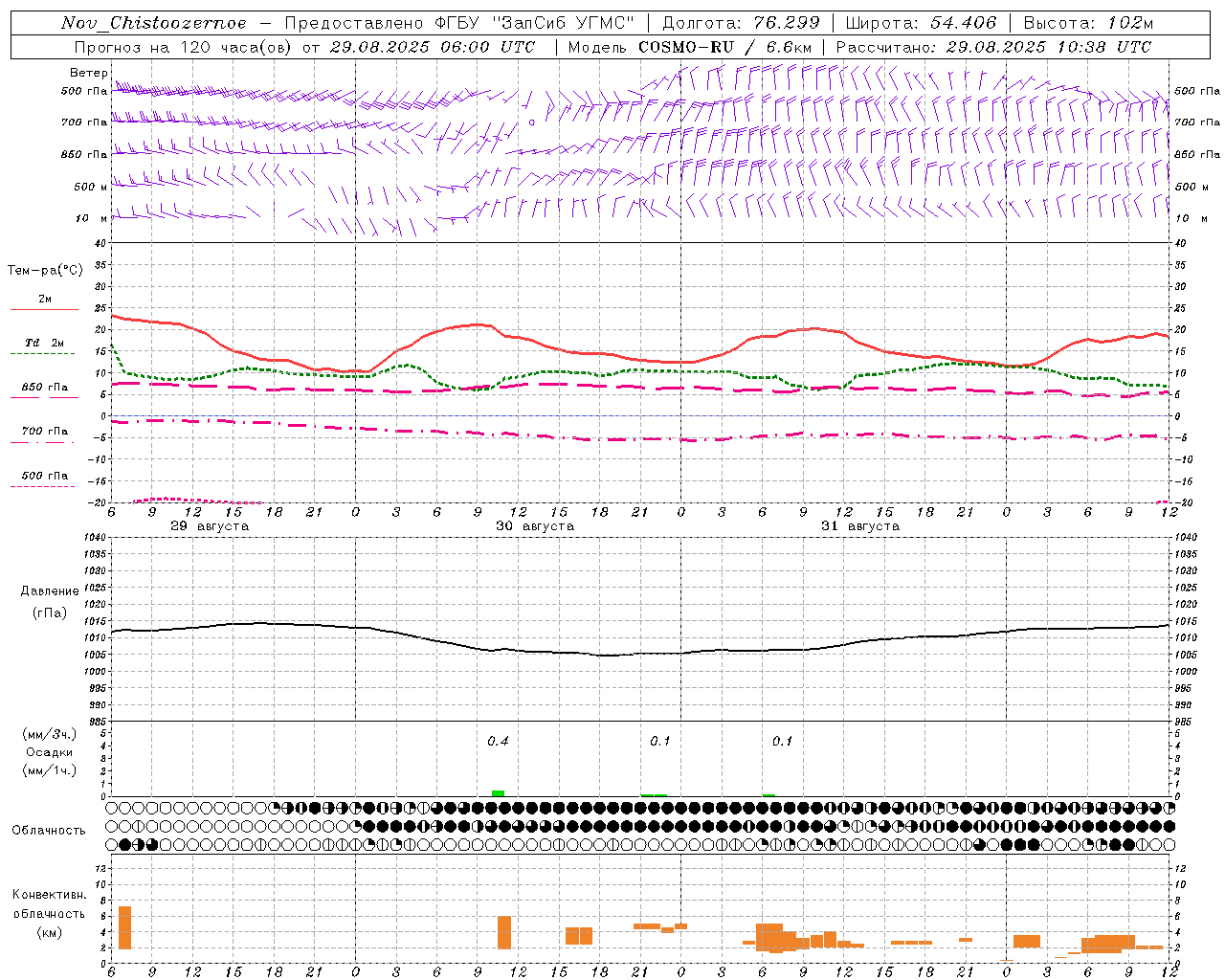Click the green dashed sample under Td 2м legend

click(43, 354)
